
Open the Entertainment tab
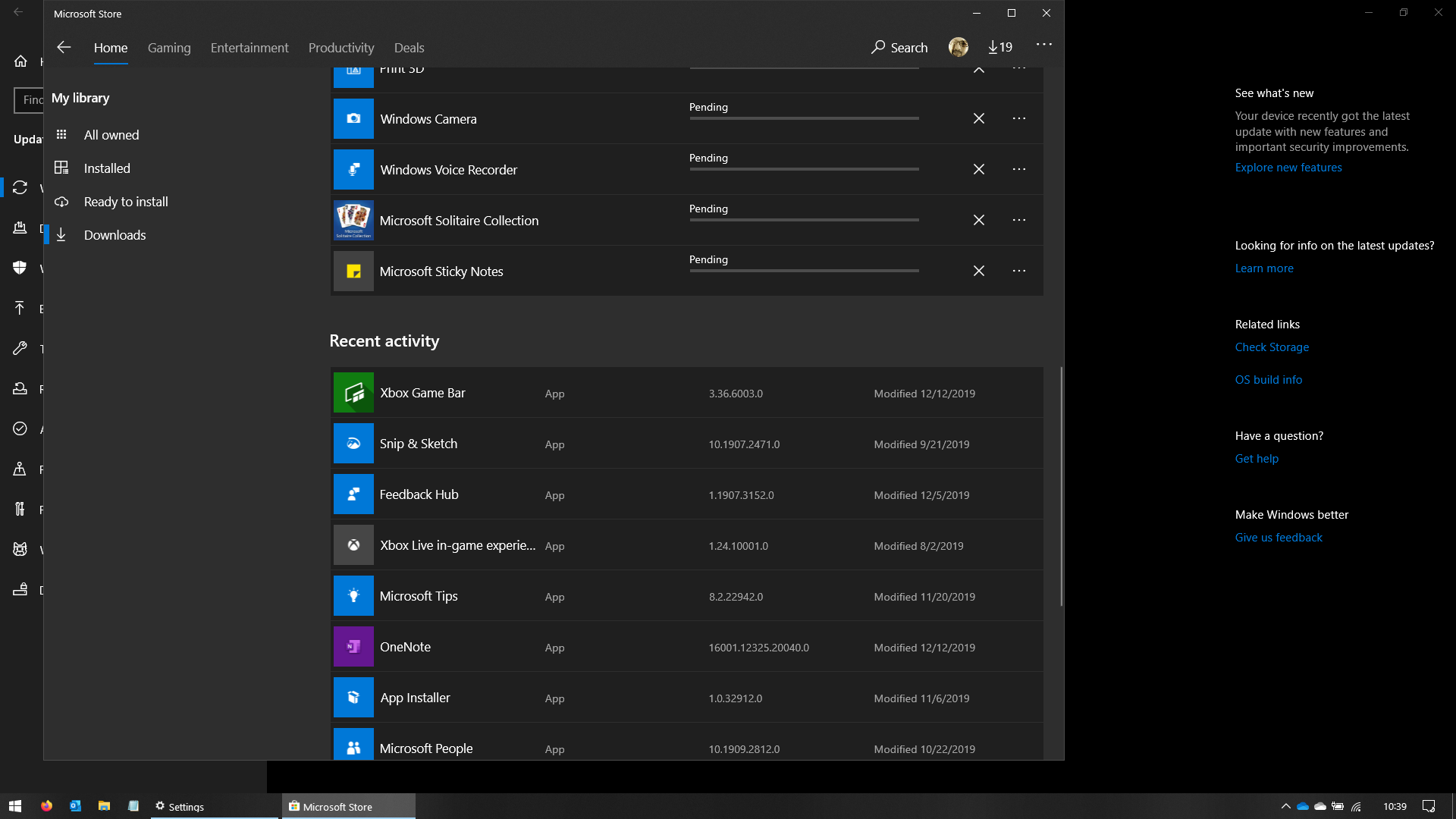point(249,48)
